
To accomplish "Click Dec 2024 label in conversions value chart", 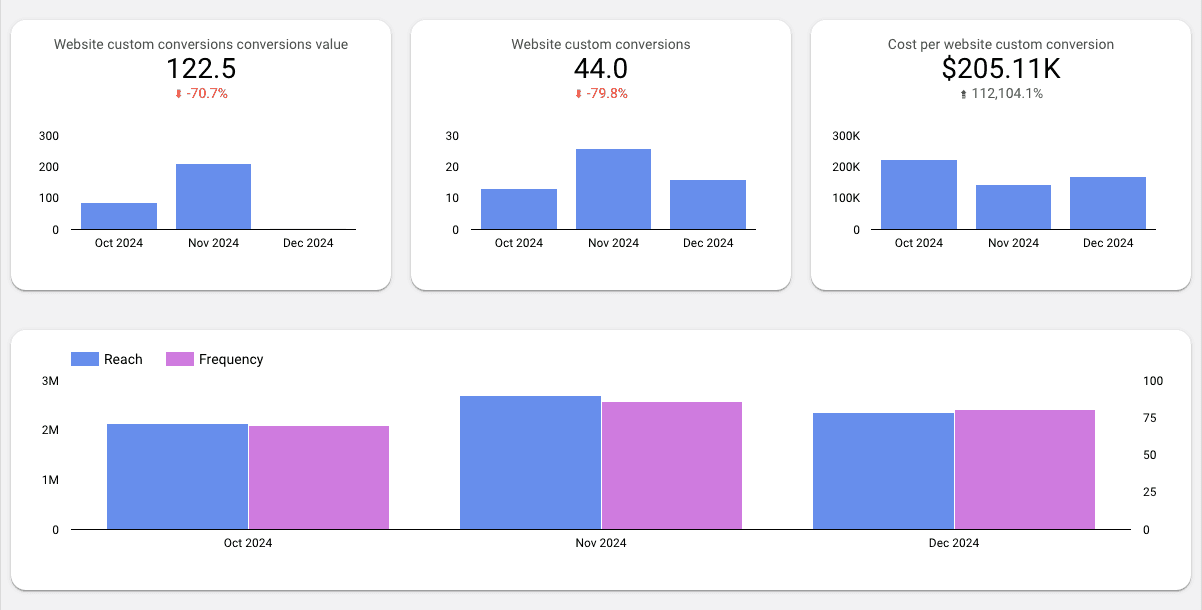I will (x=308, y=243).
